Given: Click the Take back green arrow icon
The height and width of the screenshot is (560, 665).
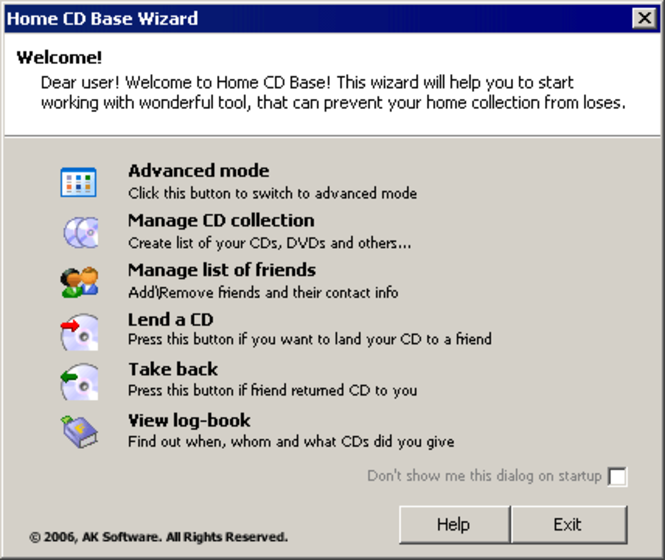Looking at the screenshot, I should coord(79,382).
